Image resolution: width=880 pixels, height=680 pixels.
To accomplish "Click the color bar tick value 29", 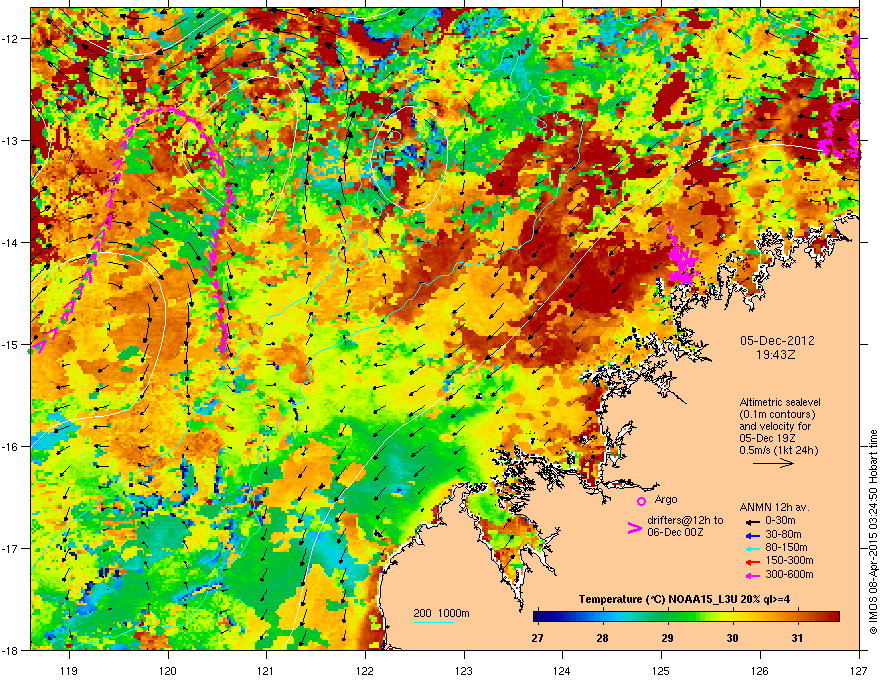I will point(667,638).
